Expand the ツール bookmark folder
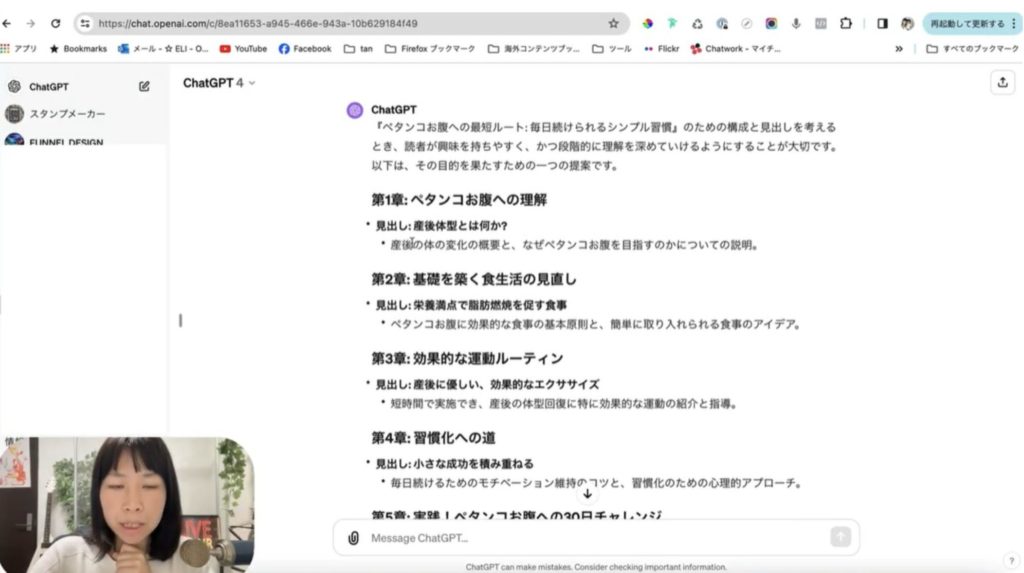1024x573 pixels. point(612,48)
